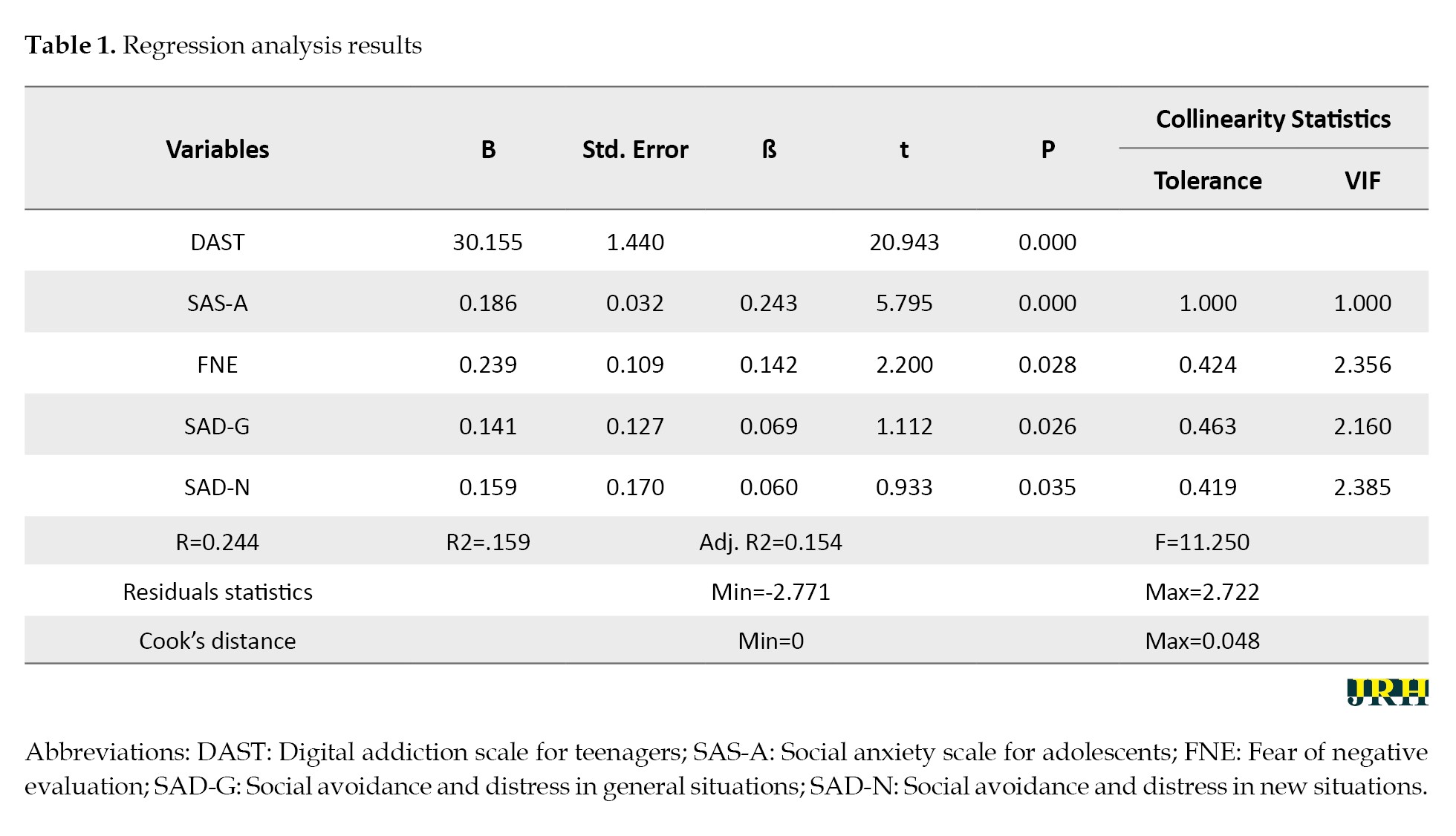The height and width of the screenshot is (836, 1456).
Task: Select the Collinearity Statistics header
Action: coord(1273,119)
